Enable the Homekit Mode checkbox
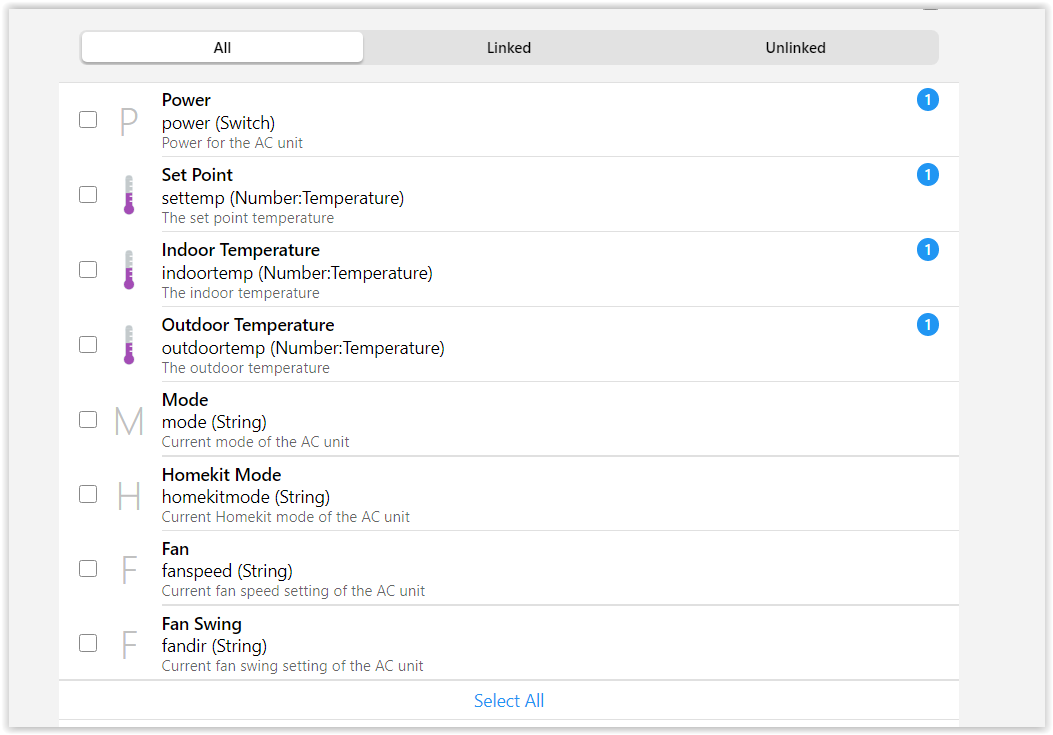 88,494
